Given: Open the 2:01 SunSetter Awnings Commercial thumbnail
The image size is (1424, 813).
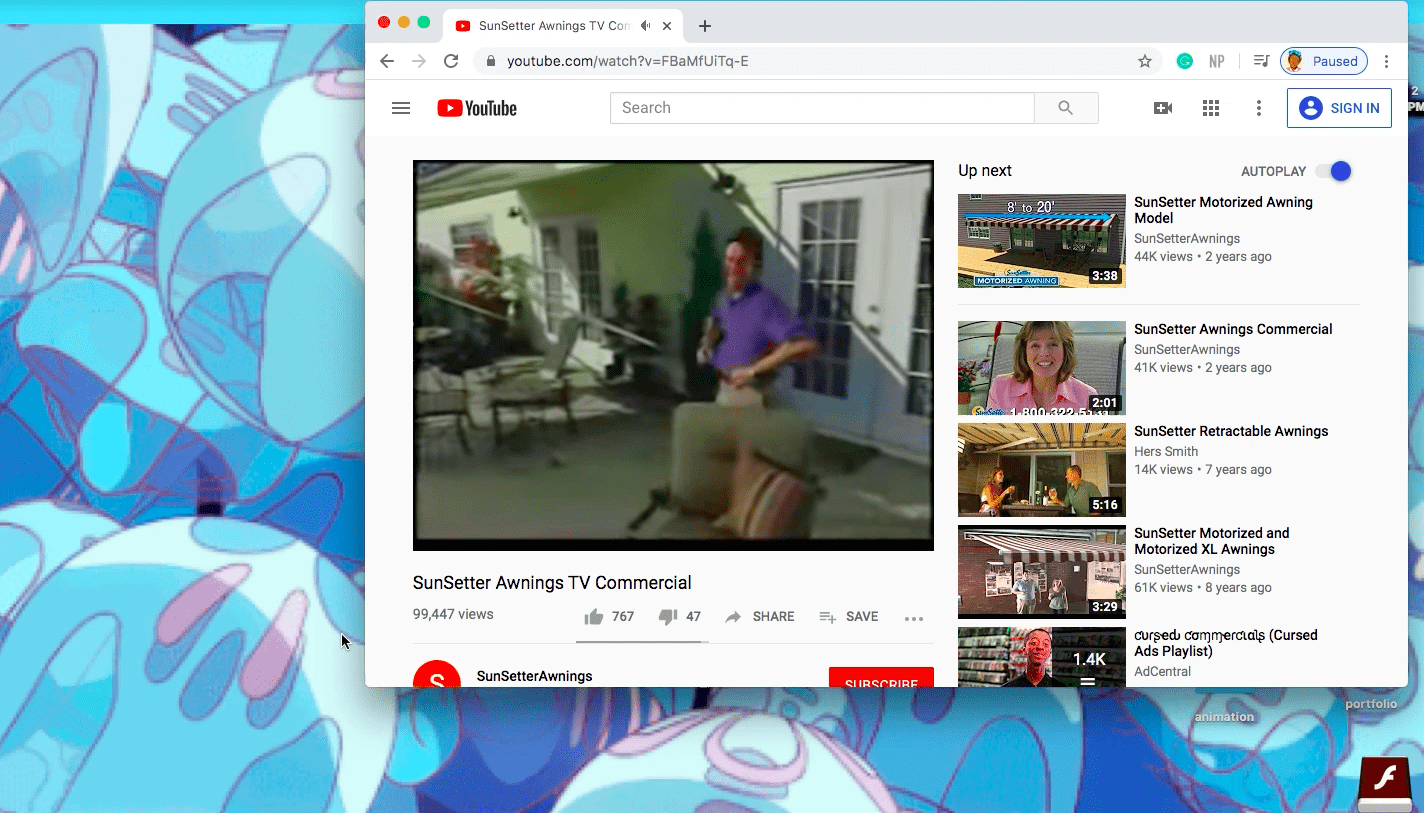Looking at the screenshot, I should click(1042, 368).
